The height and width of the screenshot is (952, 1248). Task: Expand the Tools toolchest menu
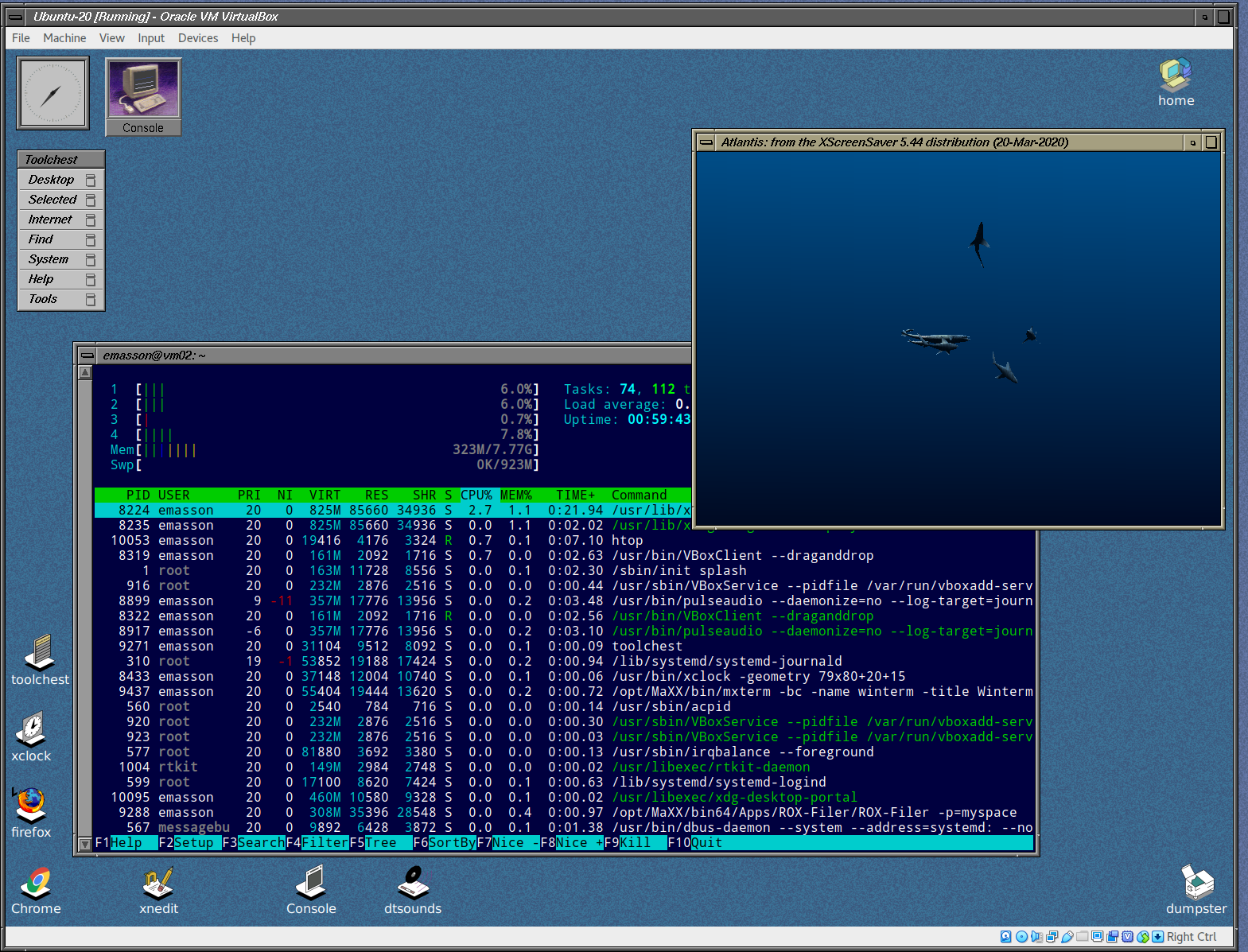43,299
